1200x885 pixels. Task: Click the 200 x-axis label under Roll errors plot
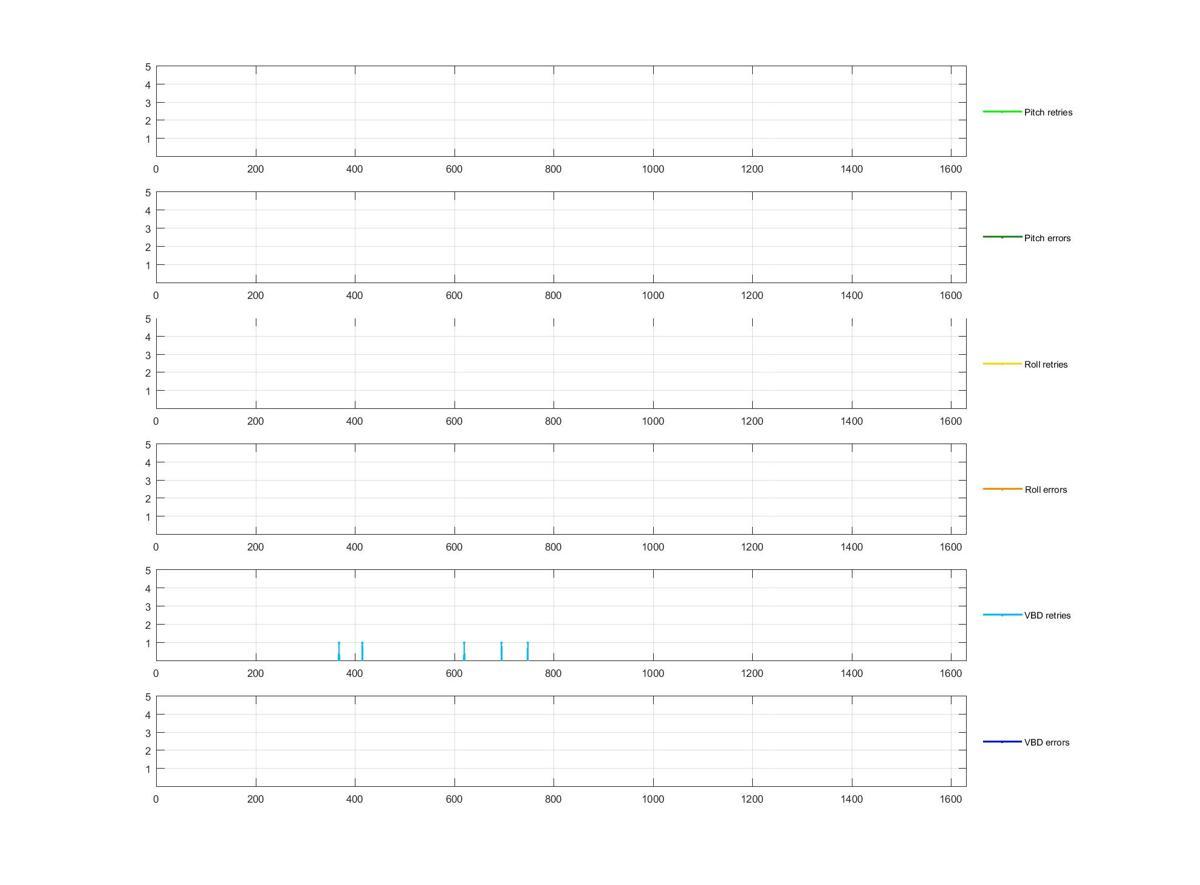point(255,548)
